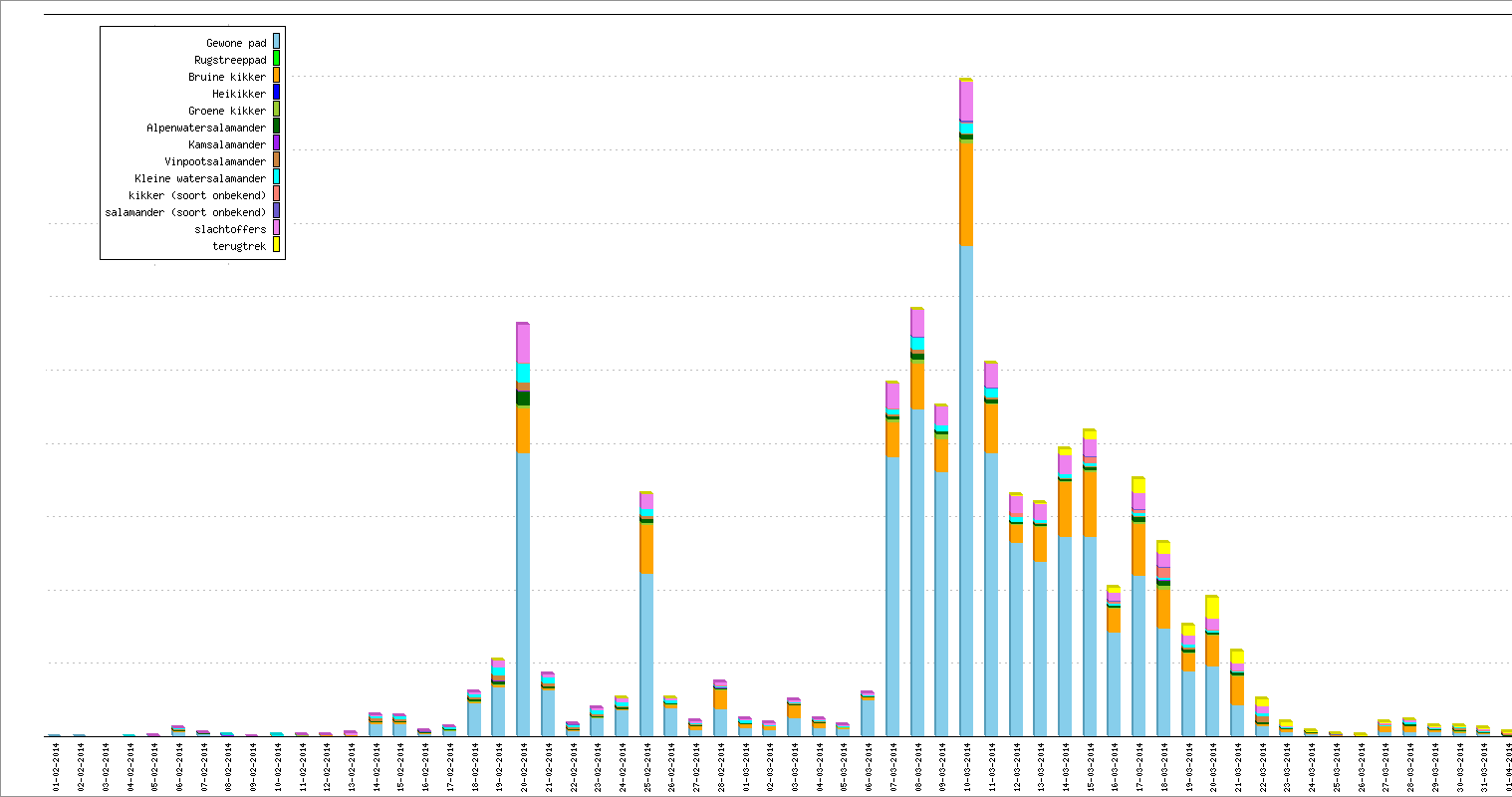
Task: Click the kikker (soort onbekend) legend label
Action: [197, 195]
